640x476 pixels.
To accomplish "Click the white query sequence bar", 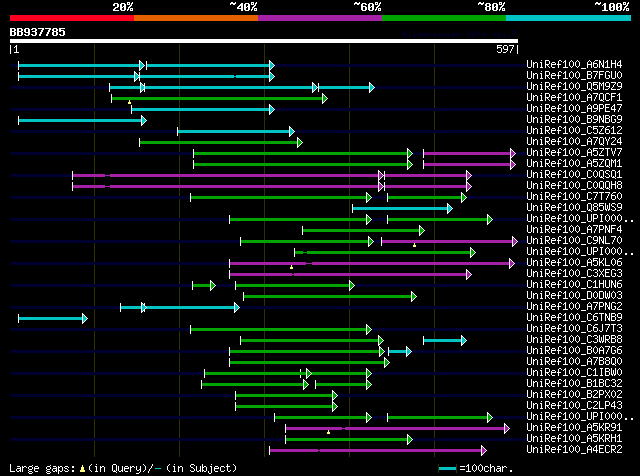I will click(264, 41).
